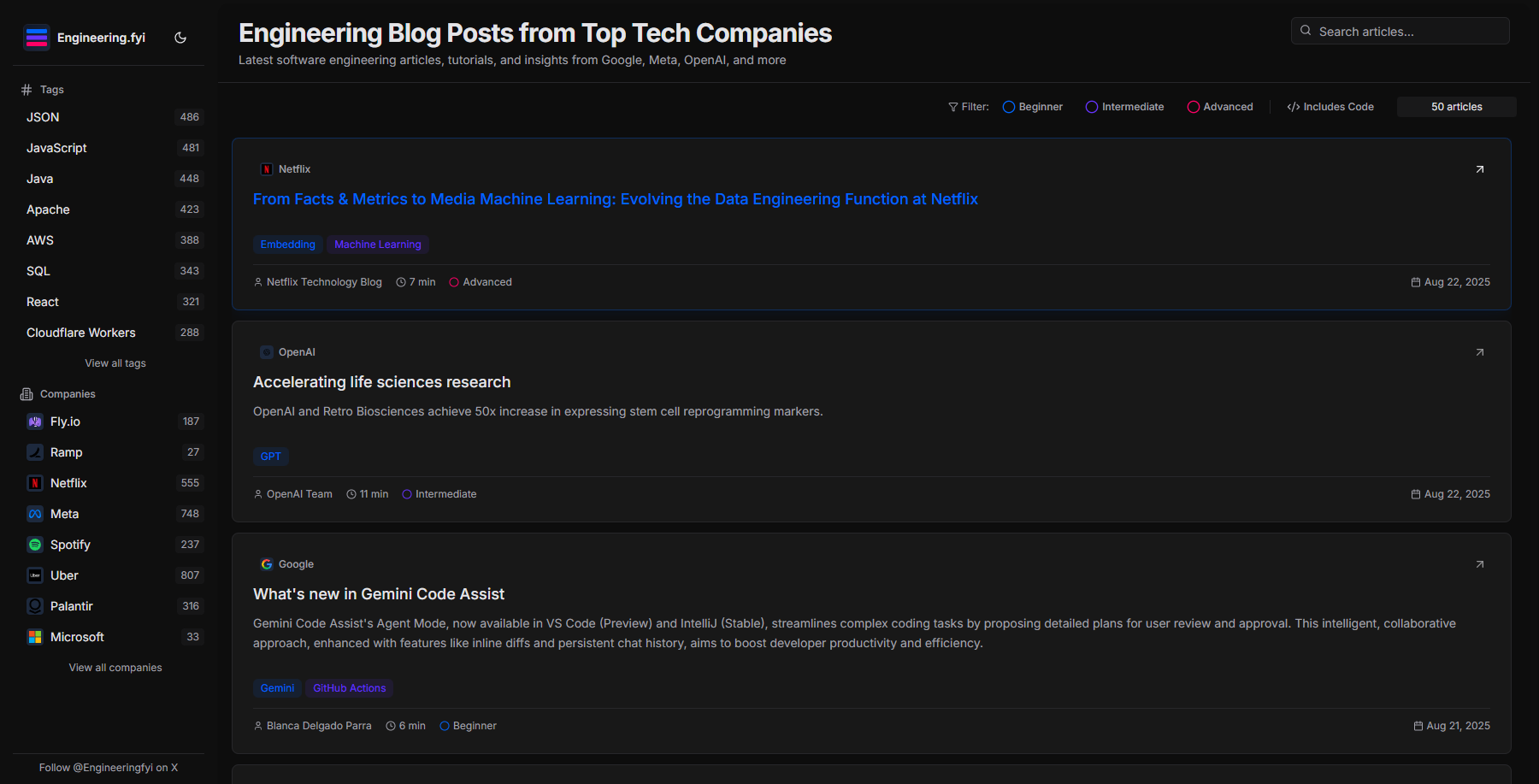Focus the Search articles field
The width and height of the screenshot is (1539, 784).
click(1400, 31)
